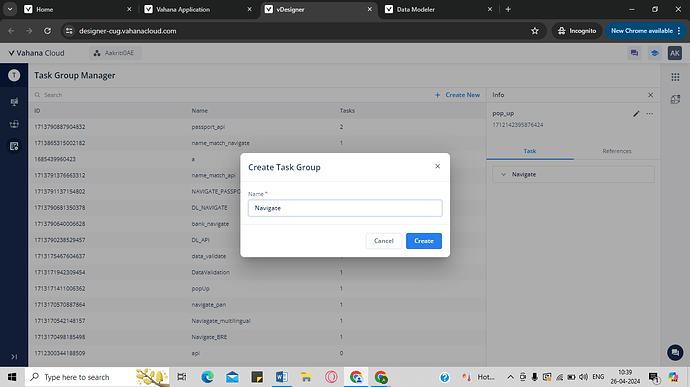Focus the Name input field
The height and width of the screenshot is (387, 690).
pos(345,208)
